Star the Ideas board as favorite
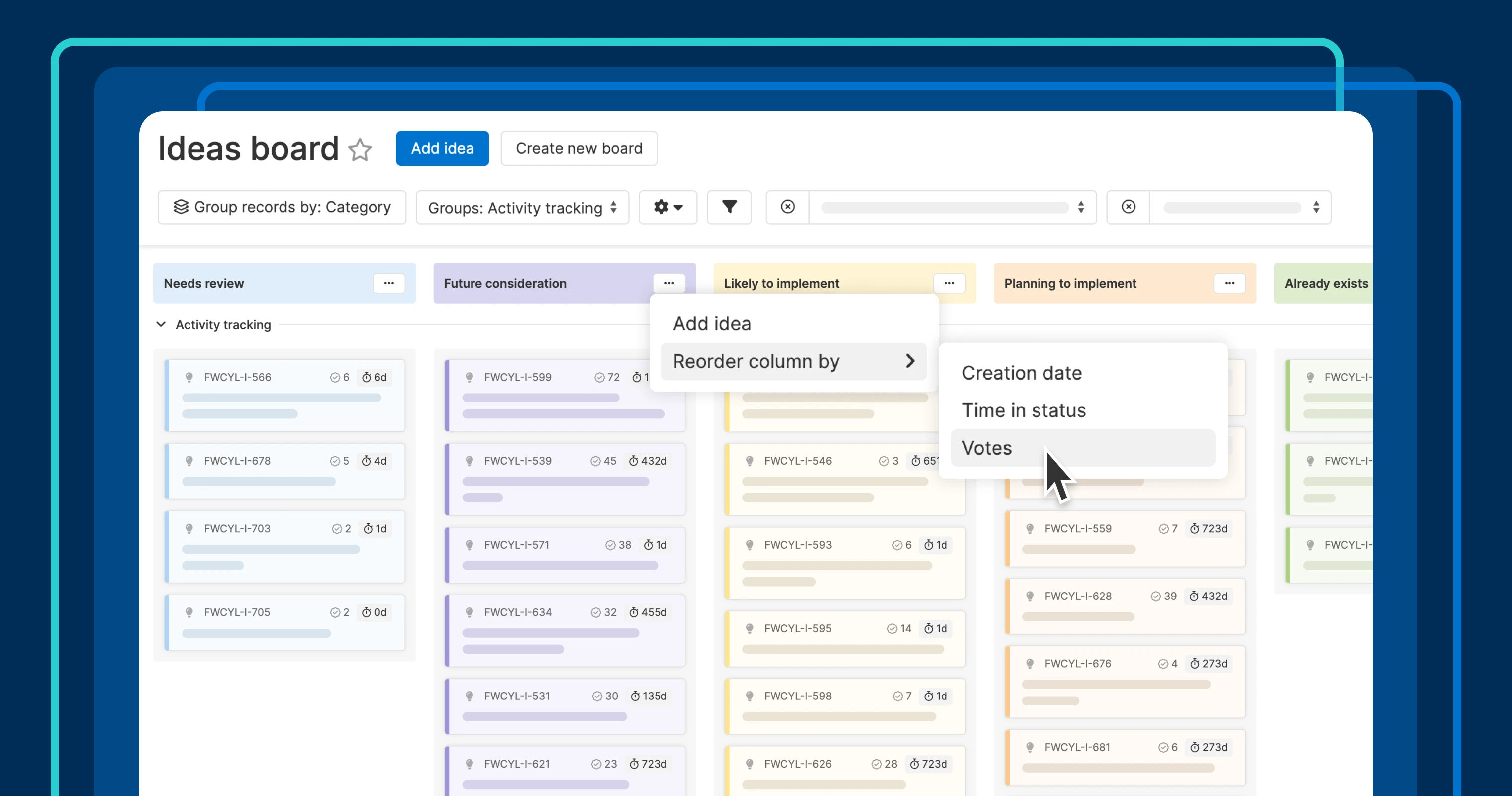Image resolution: width=1512 pixels, height=796 pixels. click(360, 150)
